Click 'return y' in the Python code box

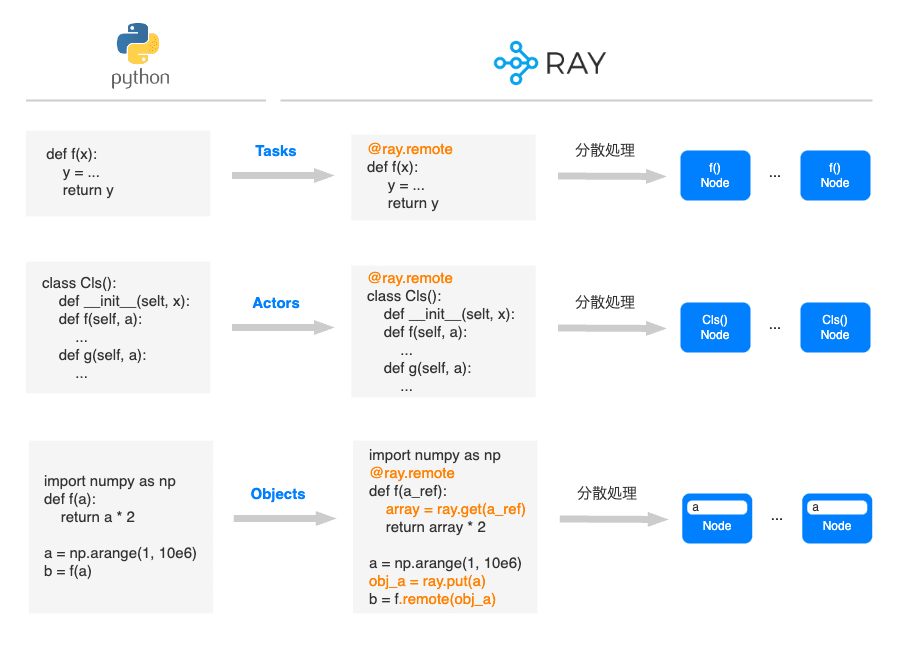[88, 191]
